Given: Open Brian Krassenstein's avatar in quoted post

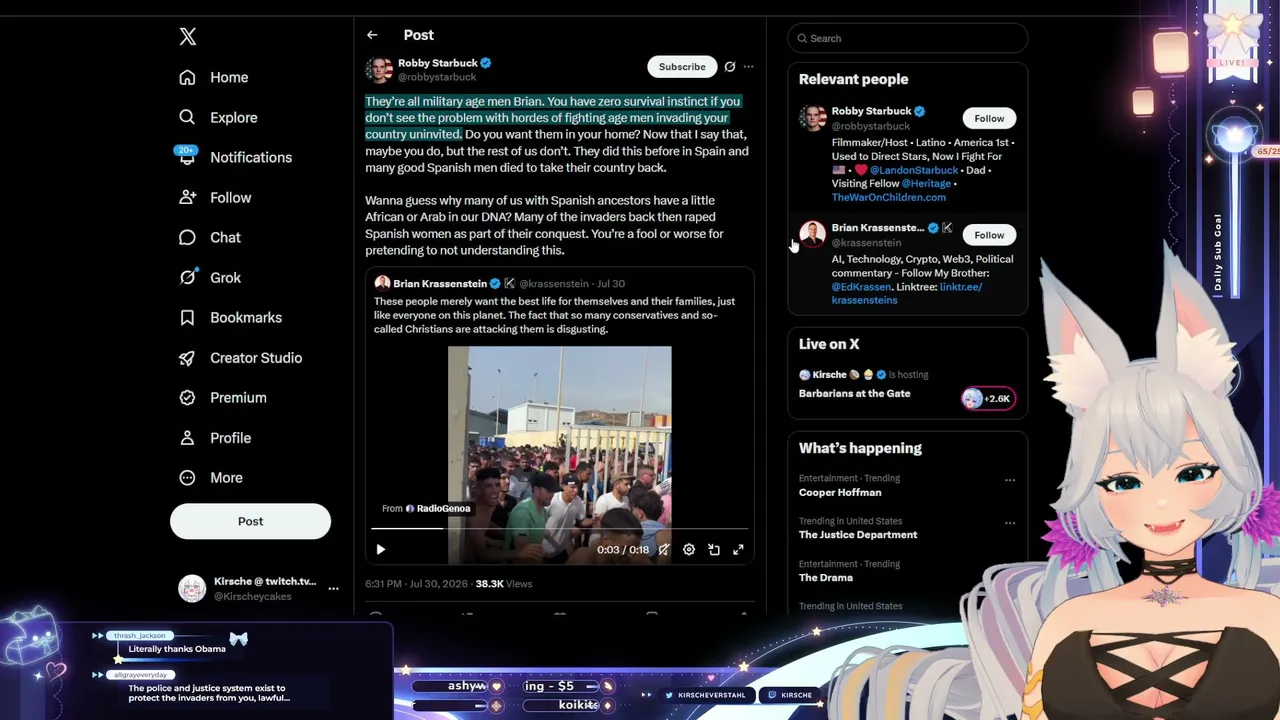Looking at the screenshot, I should 382,283.
